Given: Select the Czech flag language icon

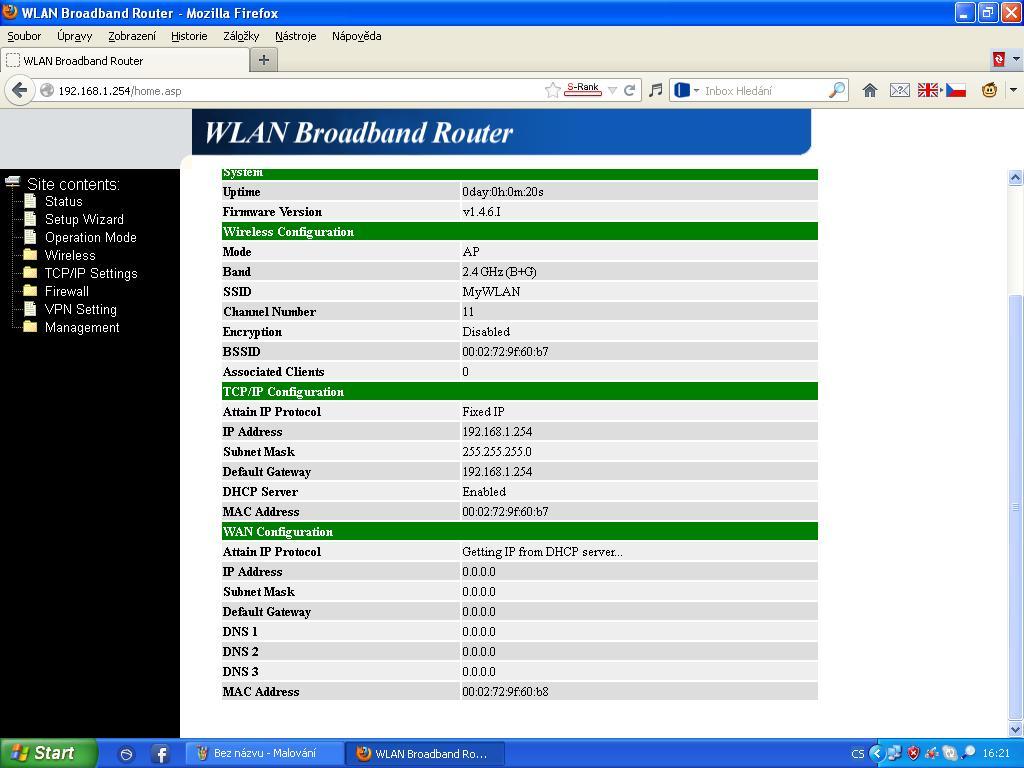Looking at the screenshot, I should (956, 90).
